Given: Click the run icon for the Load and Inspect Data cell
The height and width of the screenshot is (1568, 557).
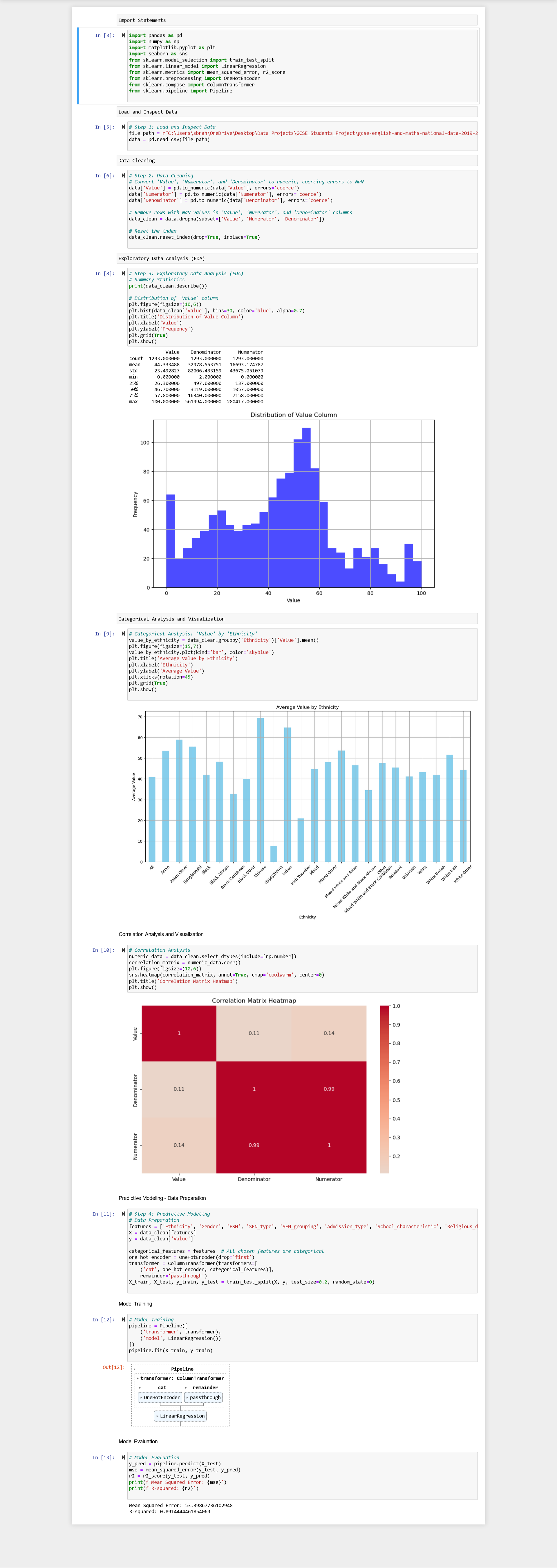Looking at the screenshot, I should (123, 127).
